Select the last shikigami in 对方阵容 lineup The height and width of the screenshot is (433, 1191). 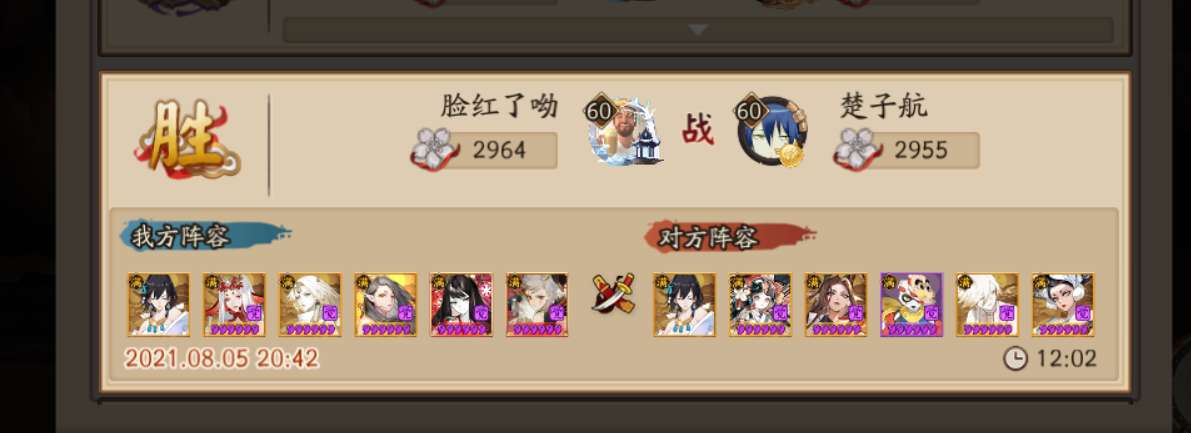(x=1063, y=305)
